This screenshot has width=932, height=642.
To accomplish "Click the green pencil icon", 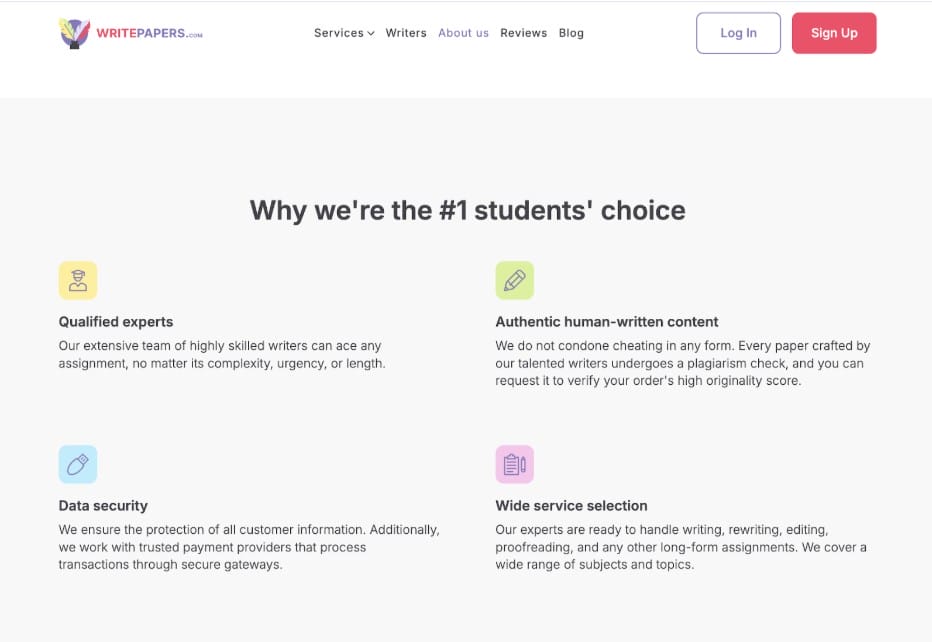I will tap(515, 281).
